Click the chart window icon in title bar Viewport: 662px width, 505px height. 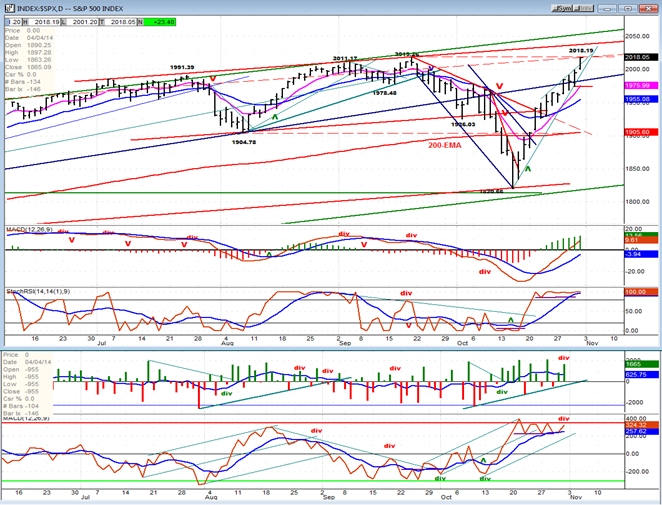pos(9,8)
